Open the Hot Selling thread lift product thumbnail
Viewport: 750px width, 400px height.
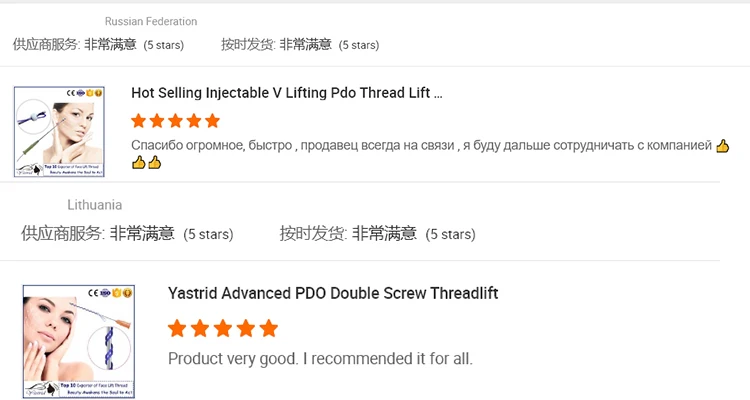(x=59, y=132)
